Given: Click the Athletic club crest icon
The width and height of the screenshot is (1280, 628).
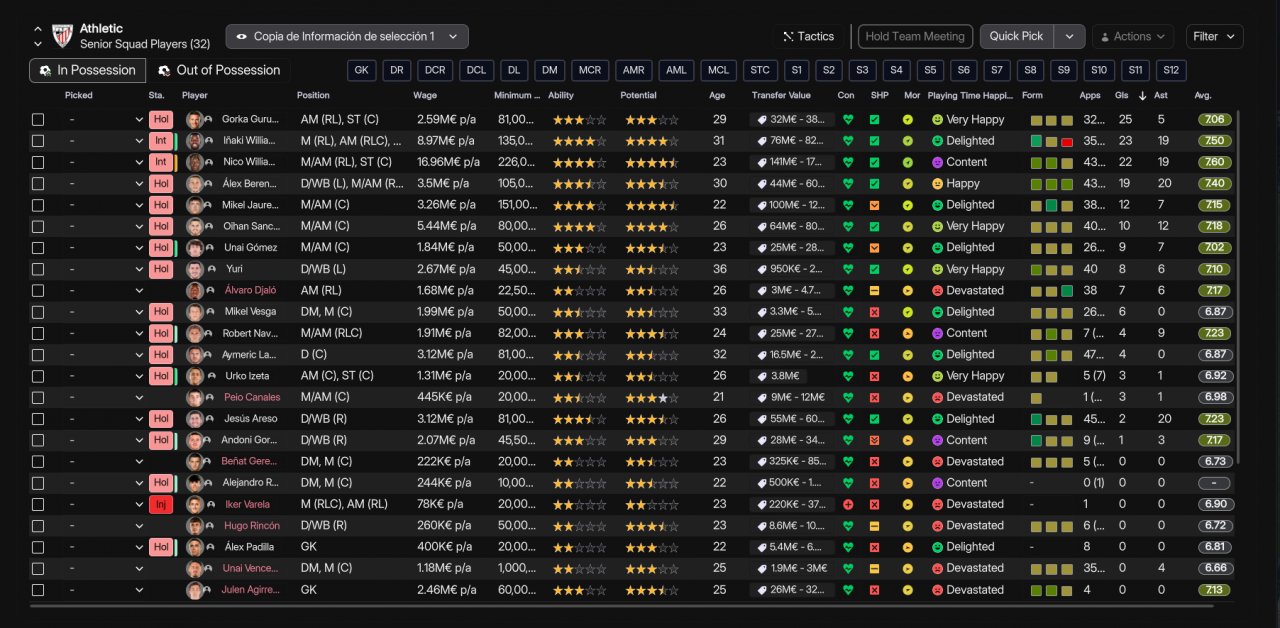Looking at the screenshot, I should click(x=62, y=36).
